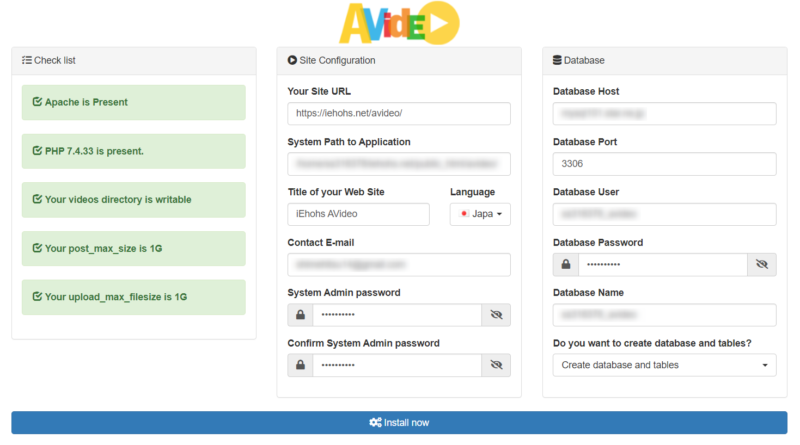The height and width of the screenshot is (445, 800).
Task: Click the Check list header icon
Action: [x=27, y=60]
